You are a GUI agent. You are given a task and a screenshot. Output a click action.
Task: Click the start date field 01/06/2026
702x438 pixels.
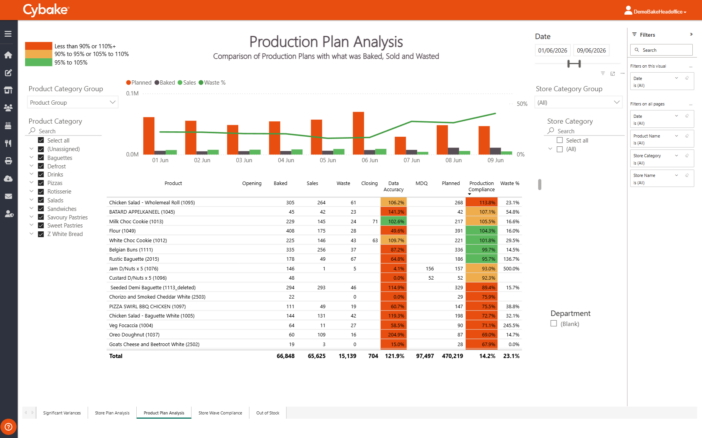(552, 51)
